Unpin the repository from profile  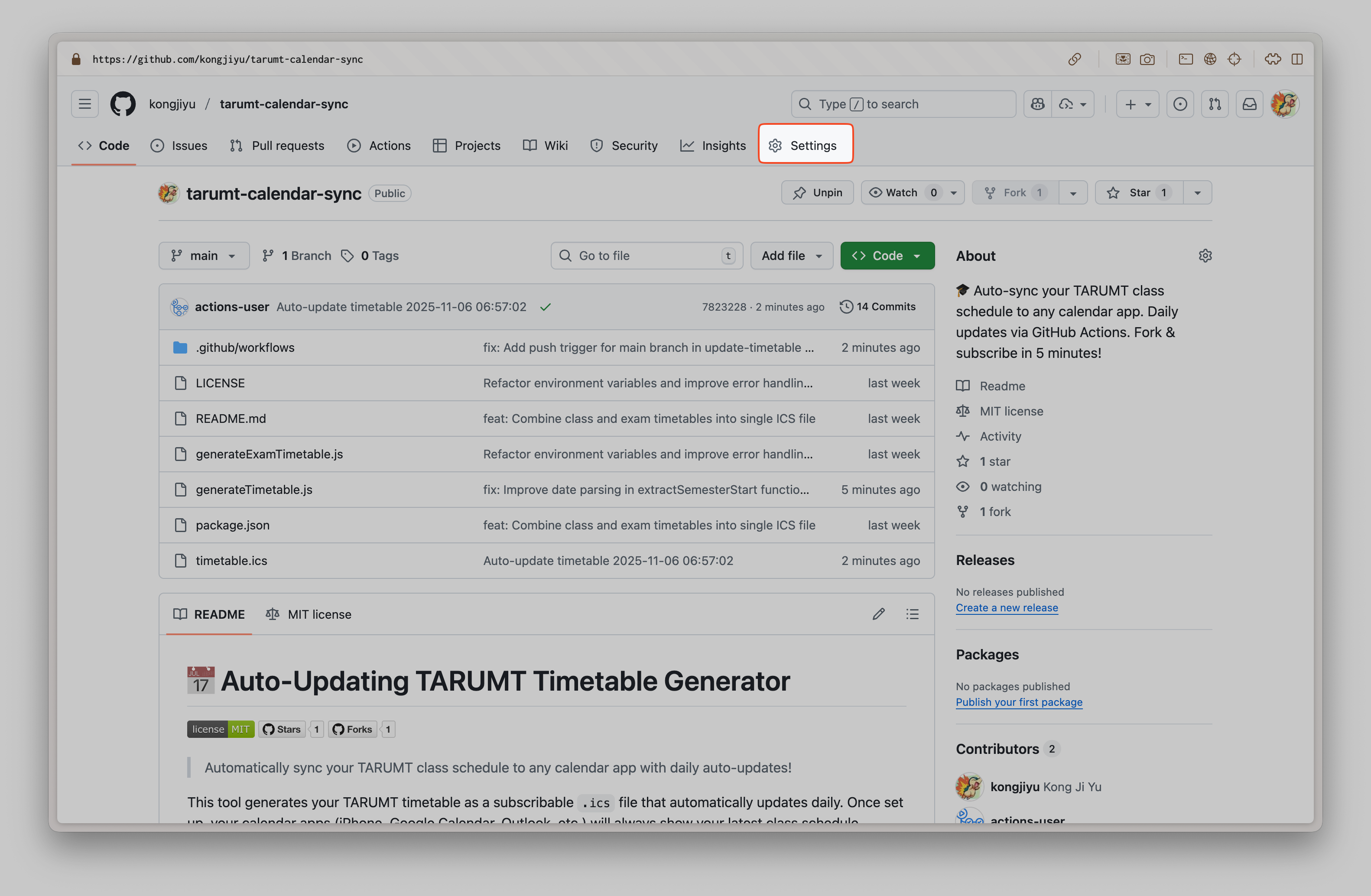pos(817,193)
